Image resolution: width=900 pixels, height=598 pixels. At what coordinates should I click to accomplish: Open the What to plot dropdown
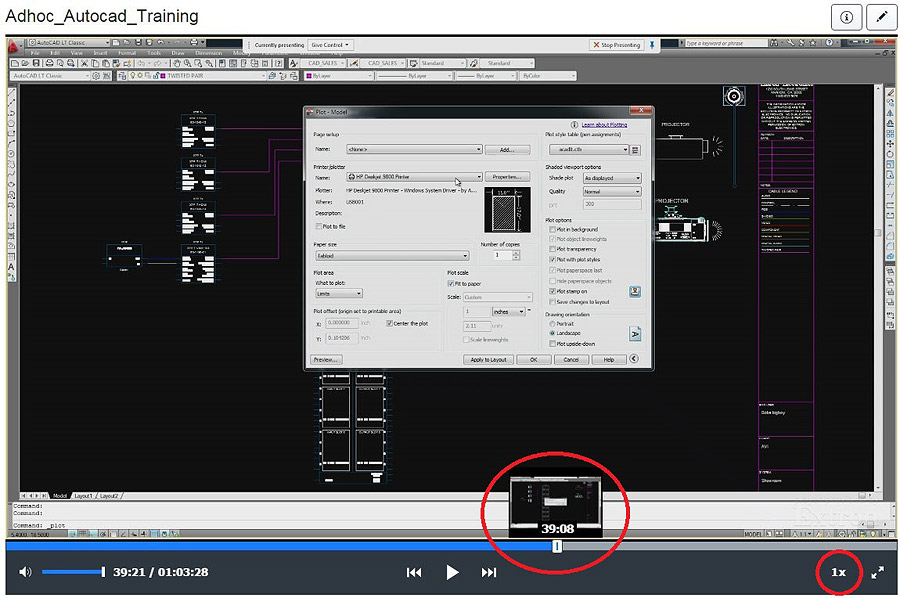pos(359,293)
